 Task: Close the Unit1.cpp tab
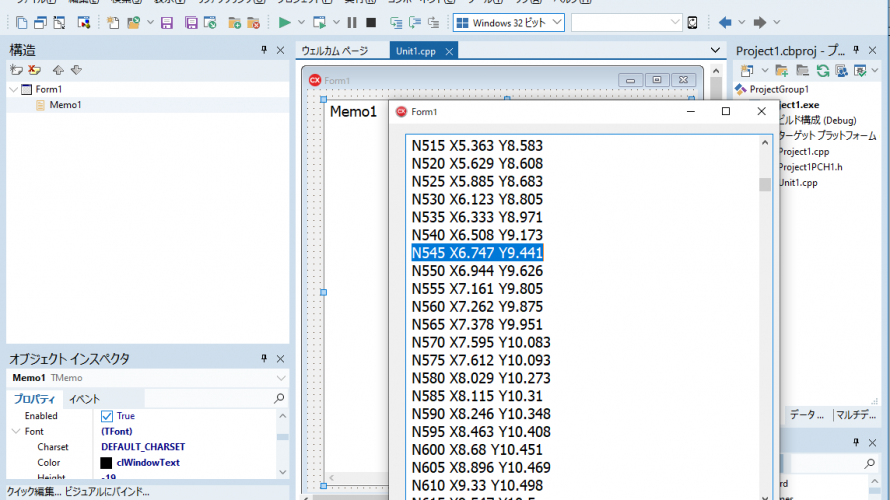[x=449, y=51]
